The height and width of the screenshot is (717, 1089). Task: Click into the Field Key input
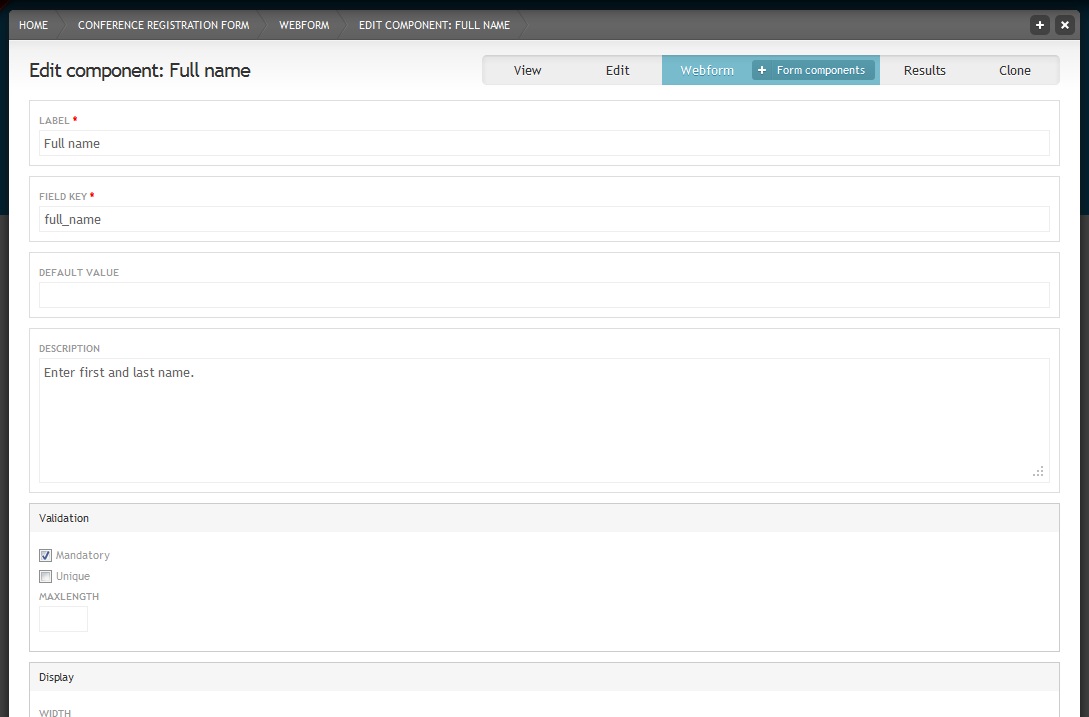(x=544, y=219)
